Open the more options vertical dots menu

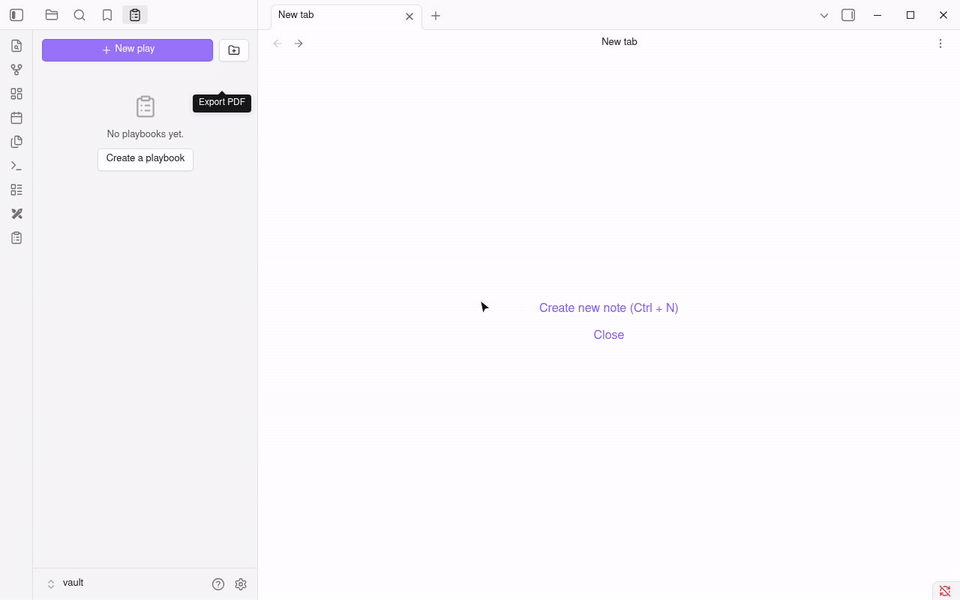940,43
